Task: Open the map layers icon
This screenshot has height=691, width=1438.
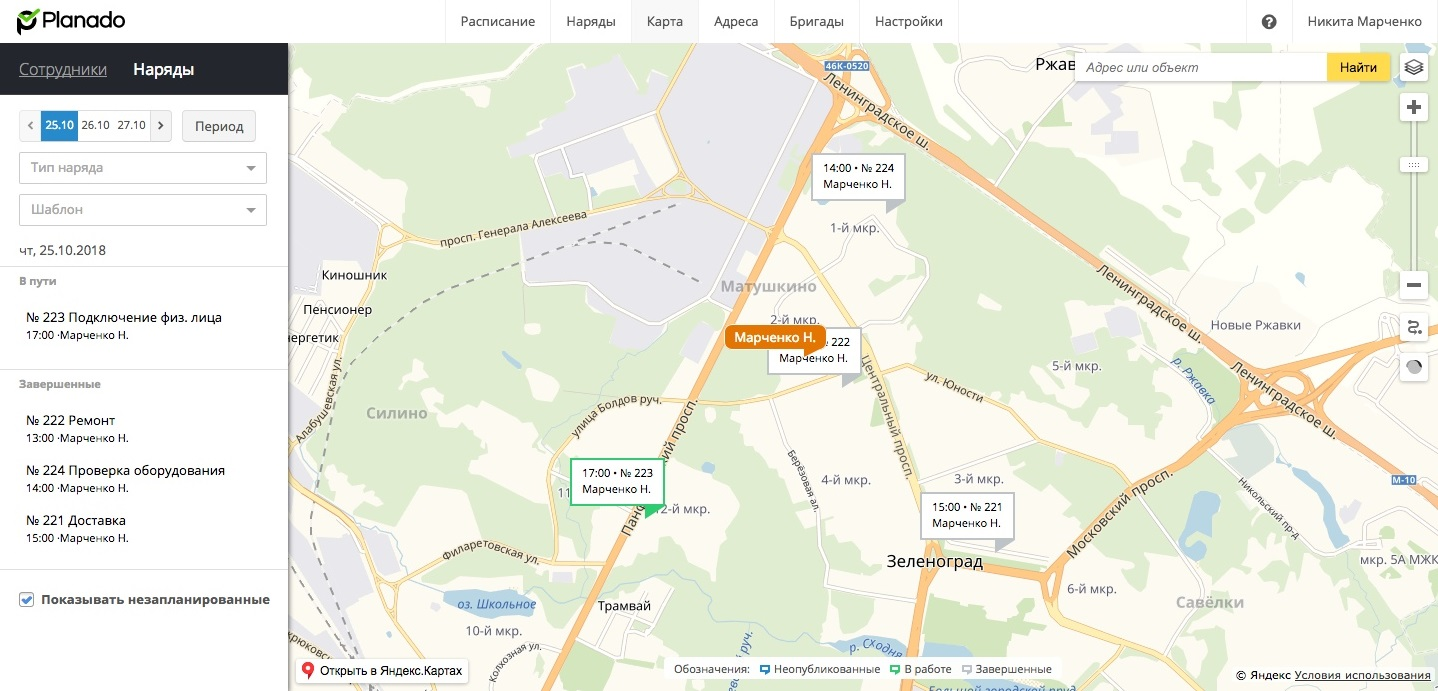Action: coord(1413,67)
